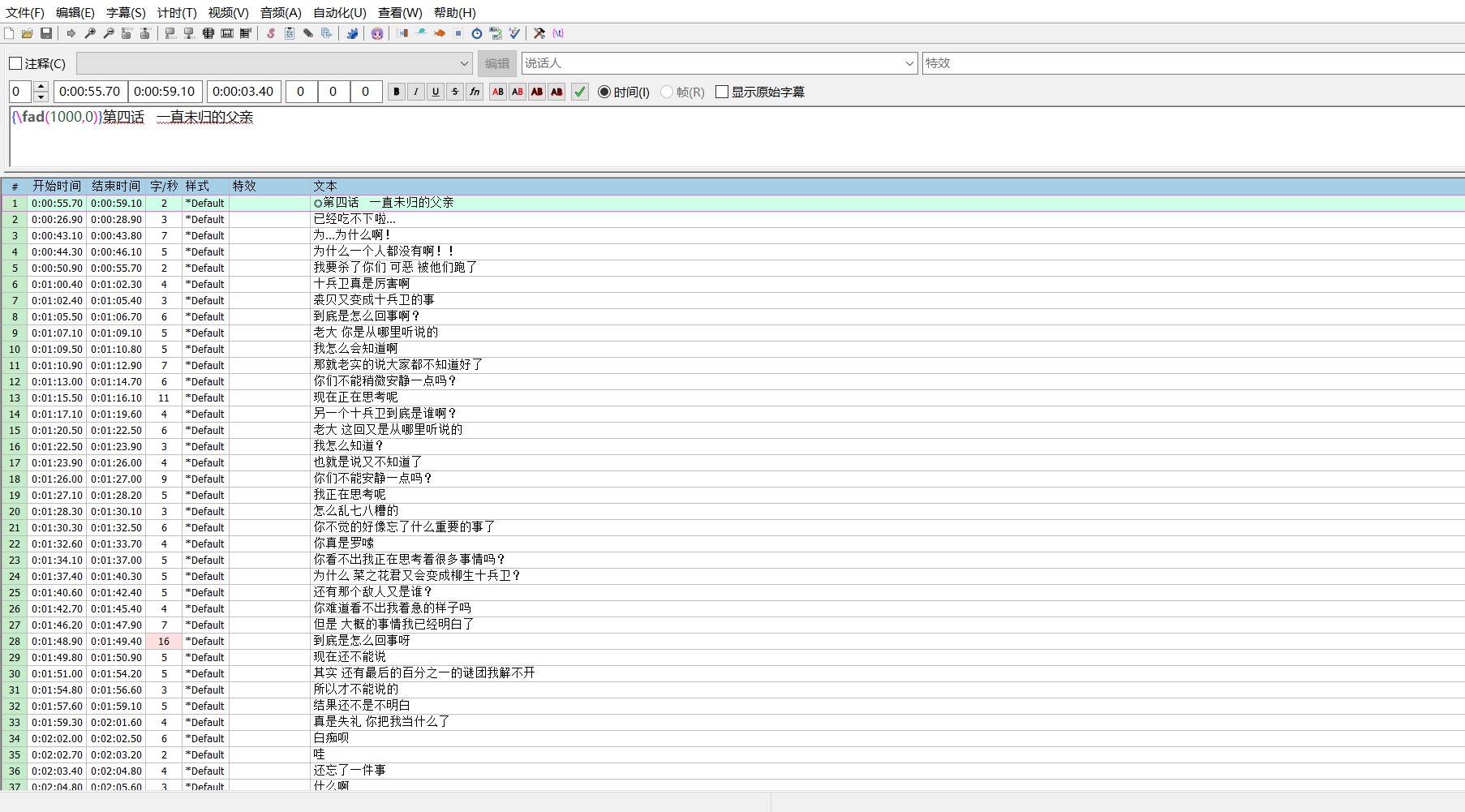Commit changes with the green checkmark button
Screen dimensions: 1465x812
tap(580, 92)
